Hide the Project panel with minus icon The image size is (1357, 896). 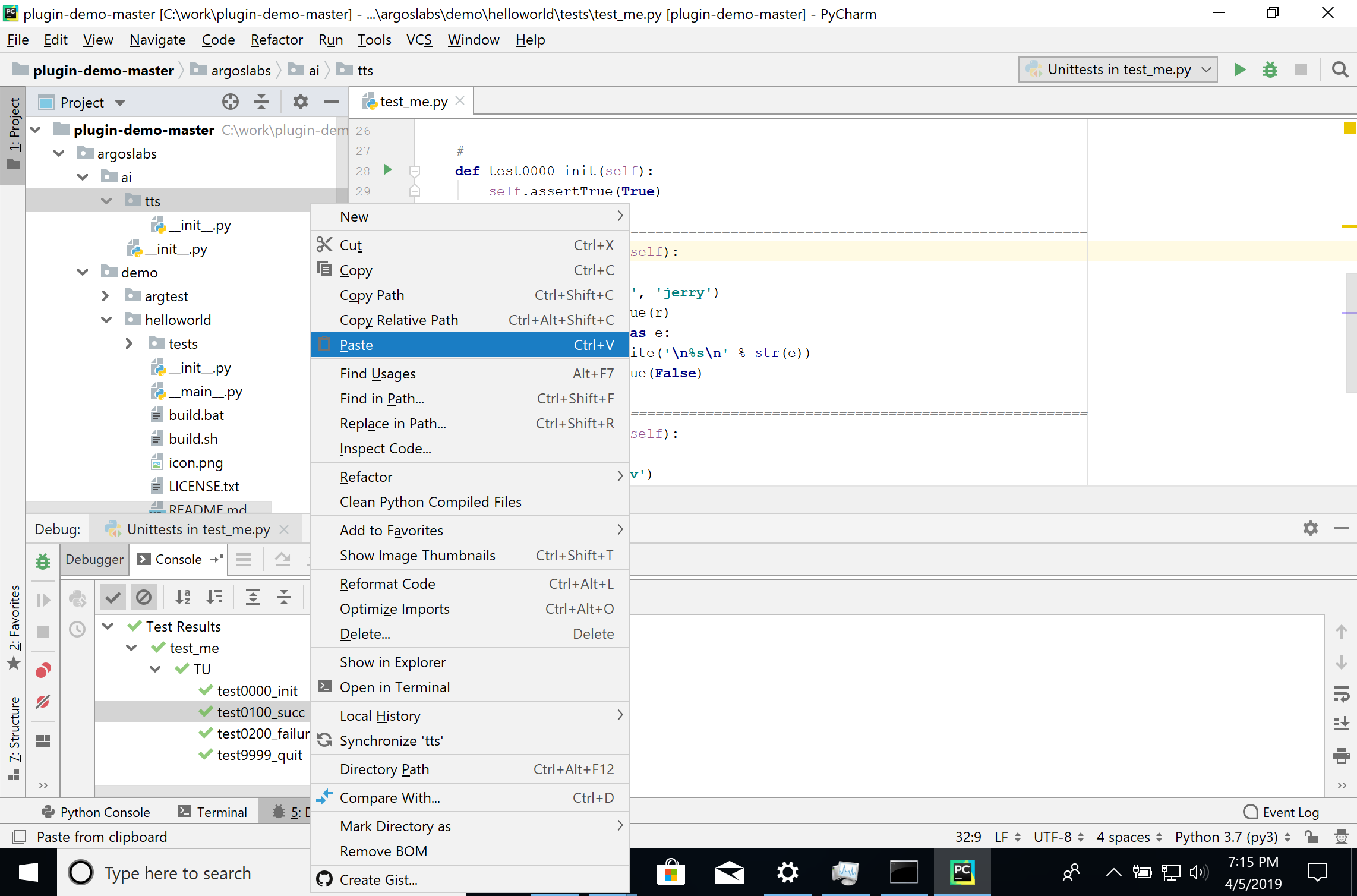pyautogui.click(x=331, y=102)
